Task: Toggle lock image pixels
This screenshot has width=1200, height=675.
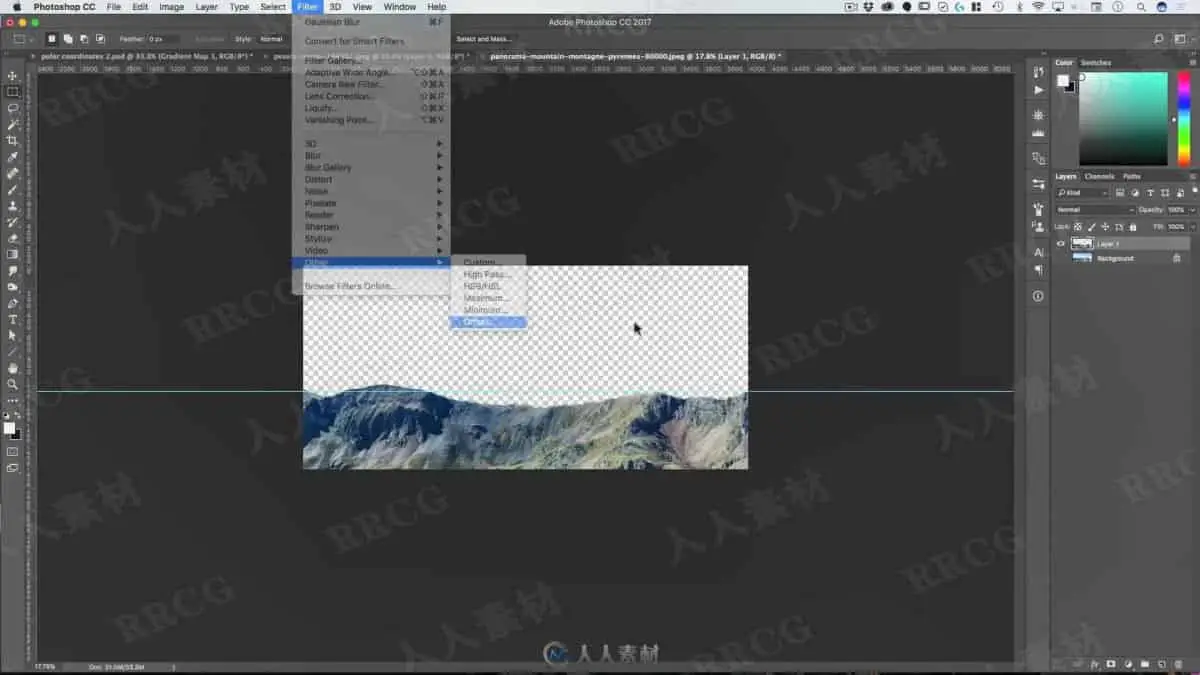Action: click(x=1093, y=227)
